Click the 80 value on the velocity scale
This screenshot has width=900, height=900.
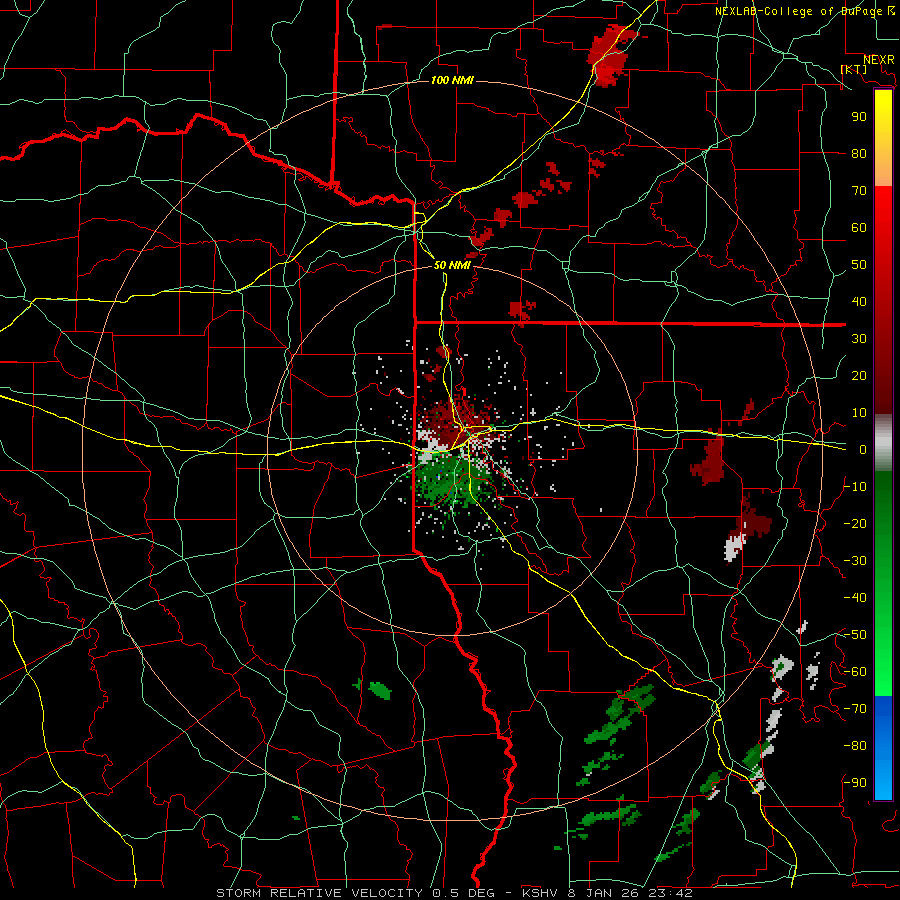coord(859,154)
